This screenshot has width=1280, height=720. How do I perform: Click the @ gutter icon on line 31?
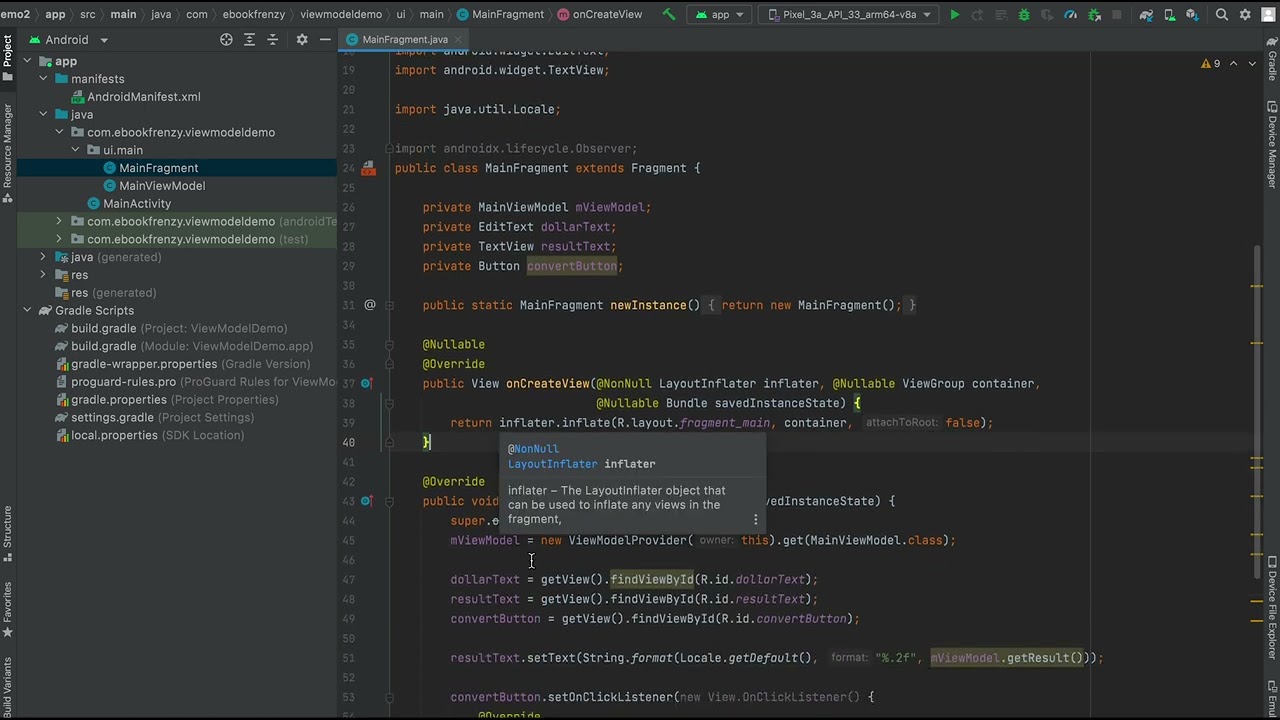[370, 305]
